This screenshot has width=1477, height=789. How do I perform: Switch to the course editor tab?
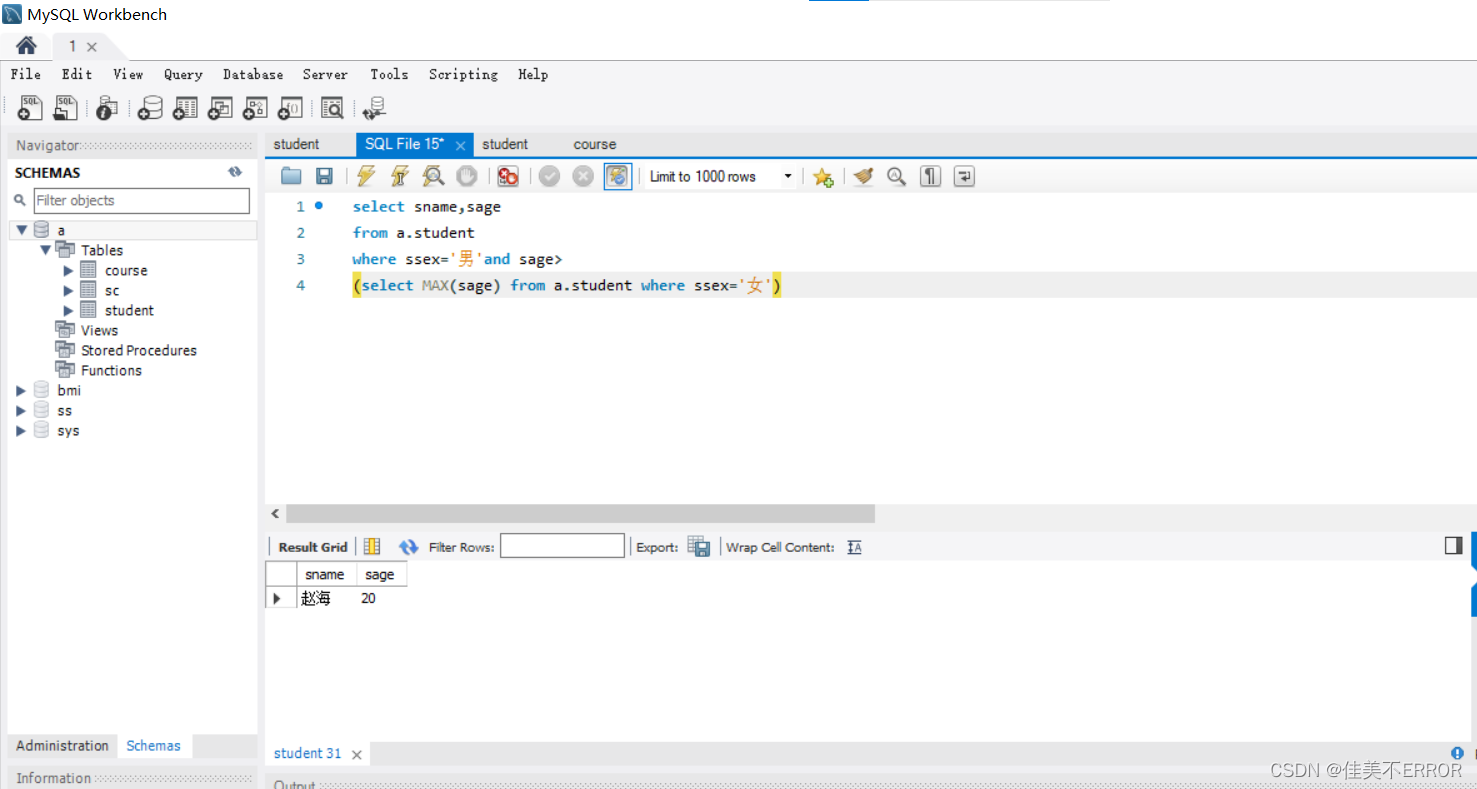[x=595, y=144]
